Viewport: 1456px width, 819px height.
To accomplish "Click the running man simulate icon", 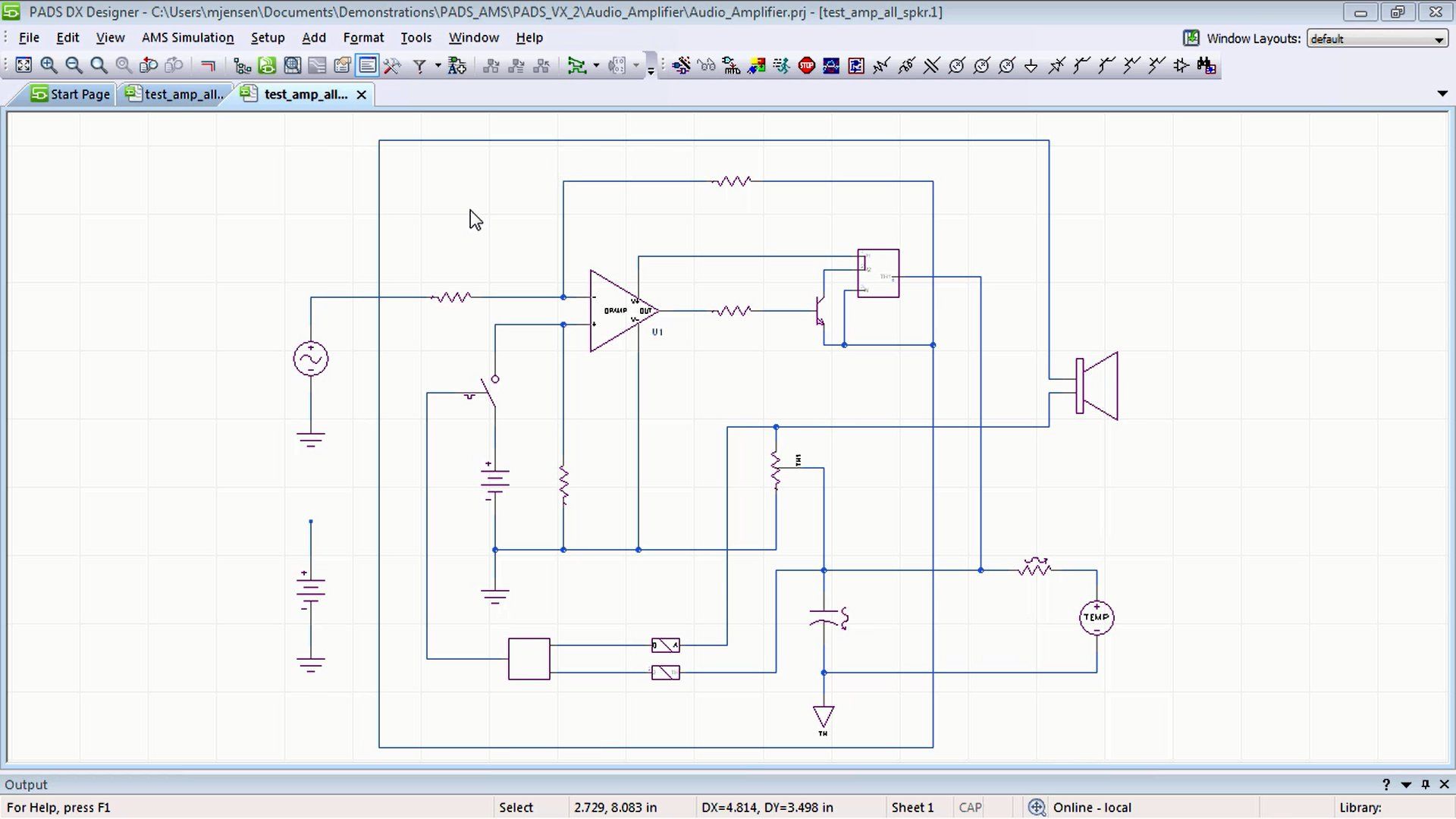I will 781,66.
